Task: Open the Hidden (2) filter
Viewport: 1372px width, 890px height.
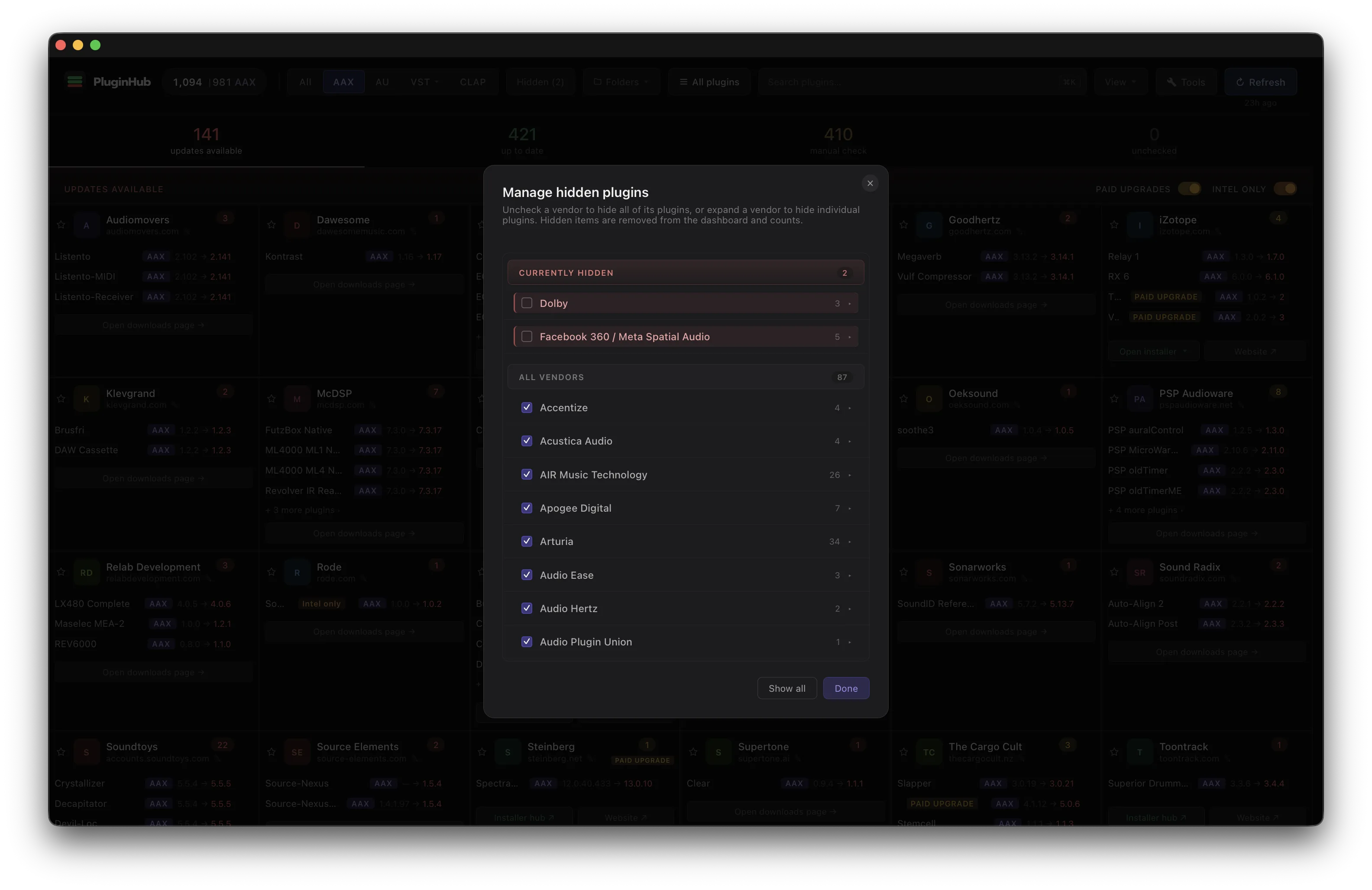Action: (x=540, y=82)
